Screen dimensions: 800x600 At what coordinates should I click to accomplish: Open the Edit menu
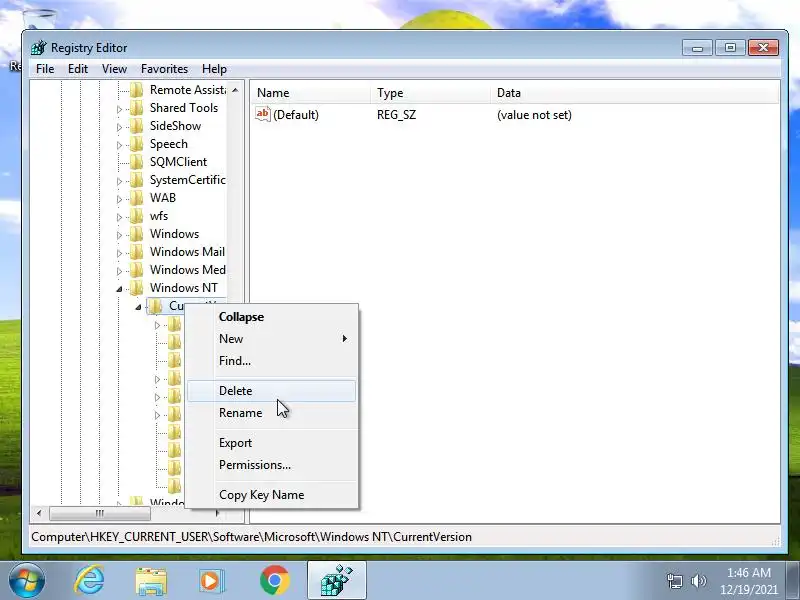(78, 69)
